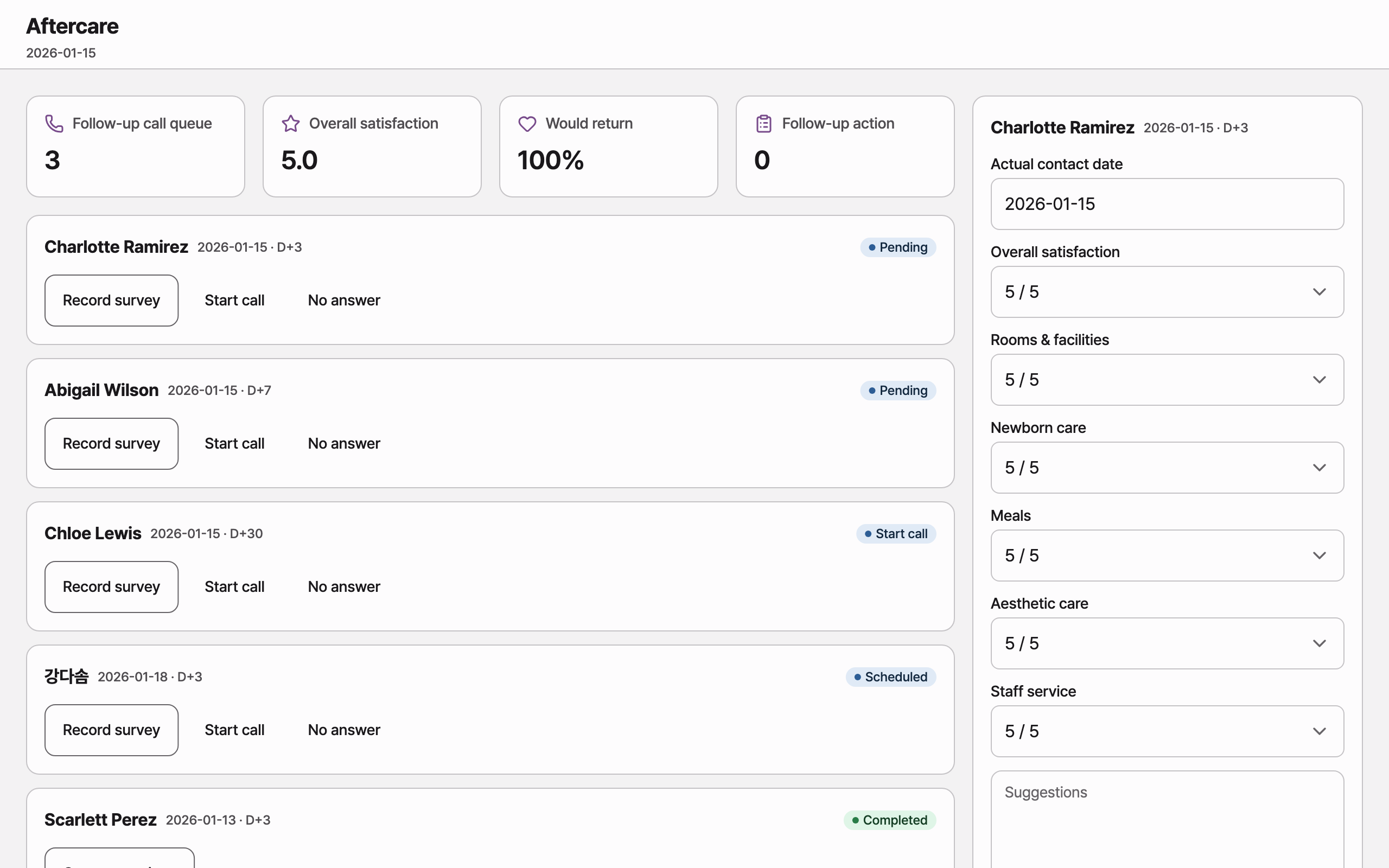
Task: Click the clipboard icon beside Follow-up action
Action: point(763,124)
